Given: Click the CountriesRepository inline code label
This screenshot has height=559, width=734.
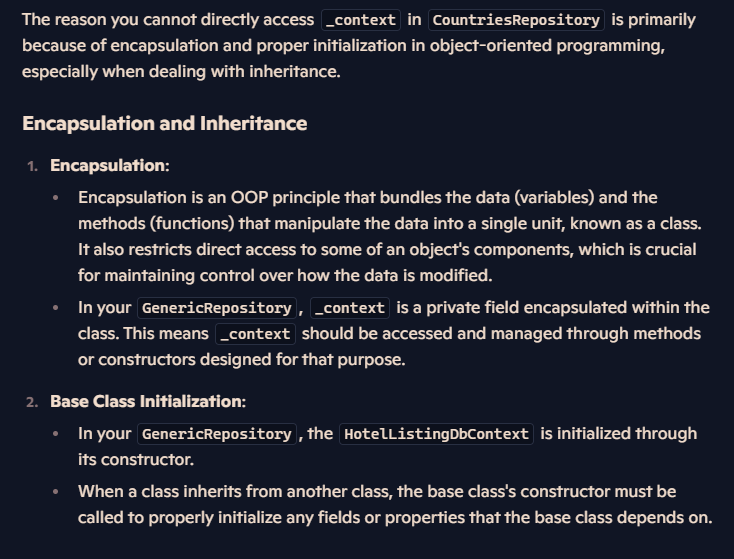Looking at the screenshot, I should tap(516, 20).
